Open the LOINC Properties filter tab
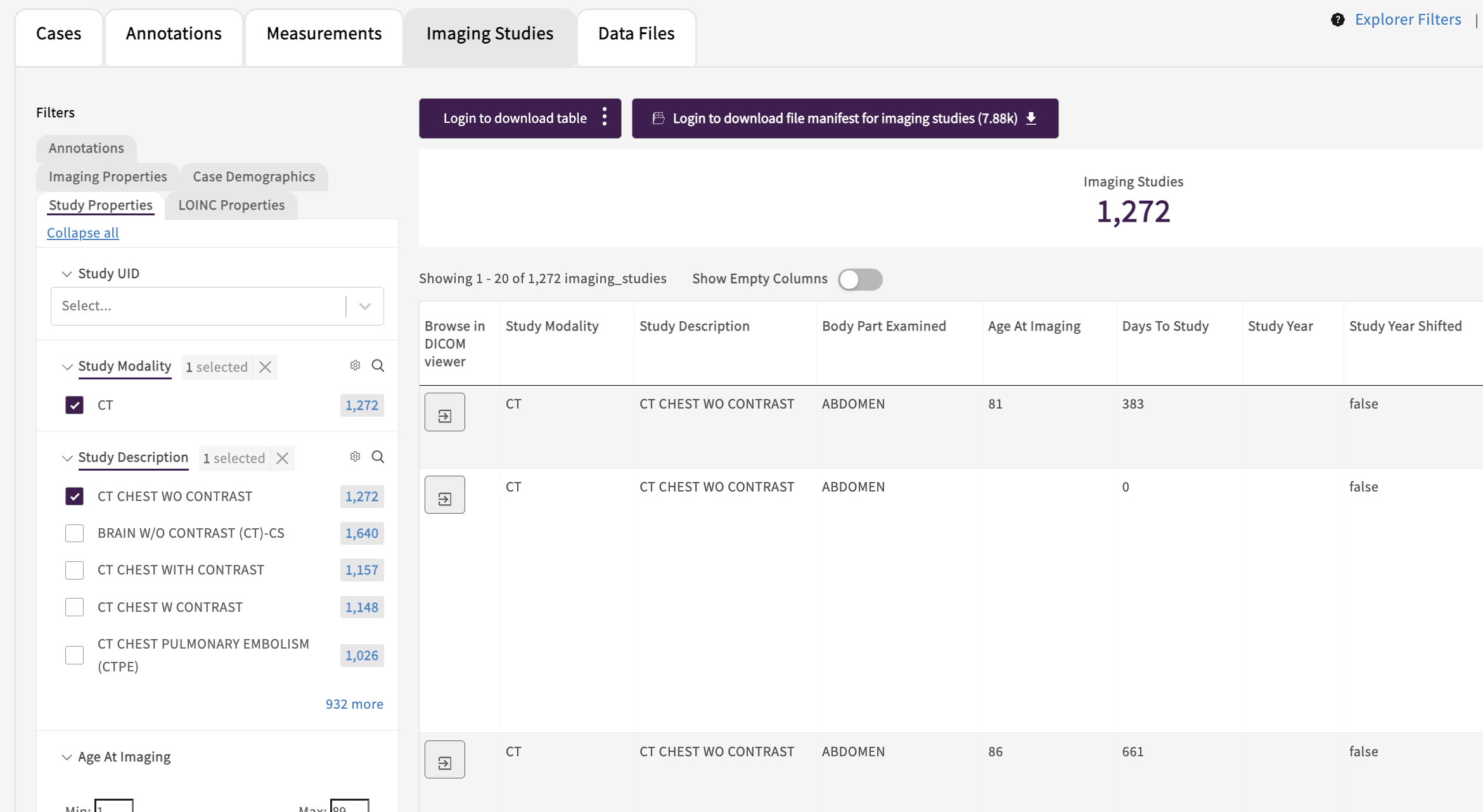Viewport: 1483px width, 812px height. 231,205
